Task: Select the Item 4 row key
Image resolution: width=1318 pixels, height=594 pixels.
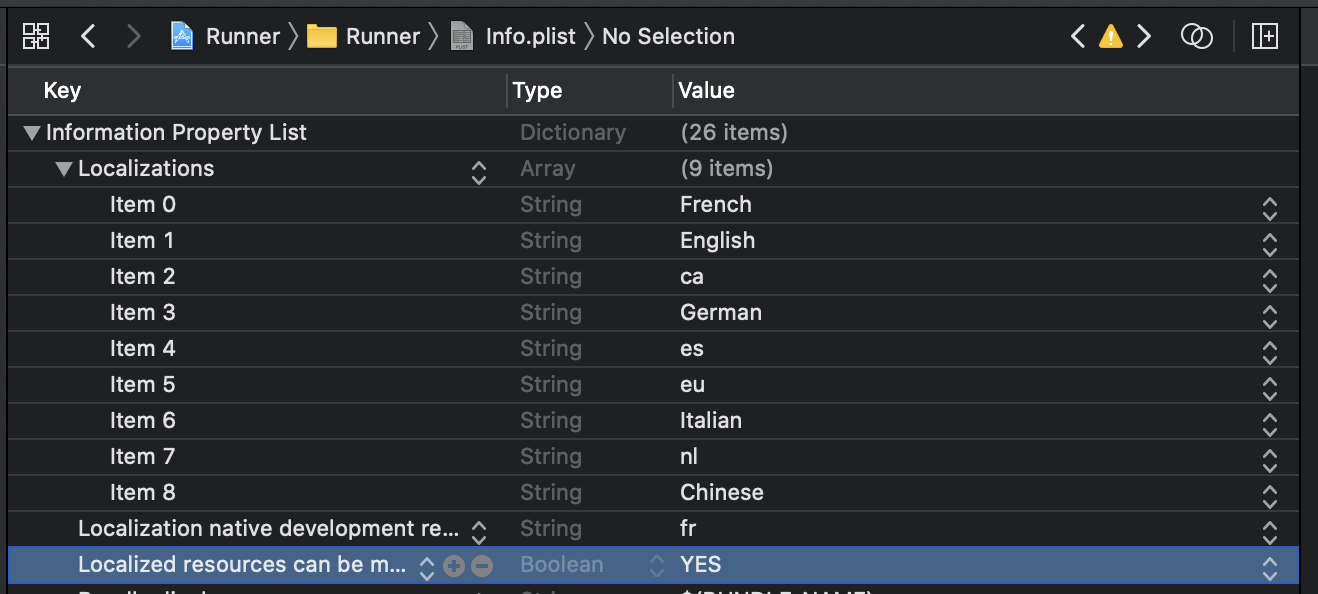Action: [143, 349]
